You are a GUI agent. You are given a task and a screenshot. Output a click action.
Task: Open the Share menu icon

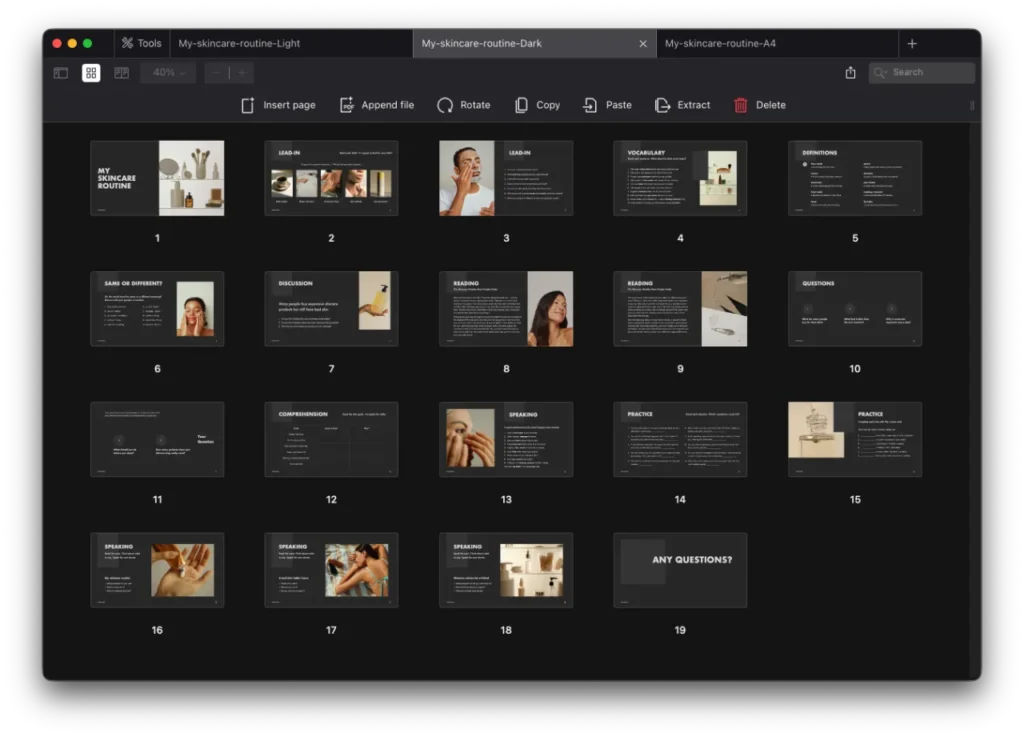(x=850, y=73)
